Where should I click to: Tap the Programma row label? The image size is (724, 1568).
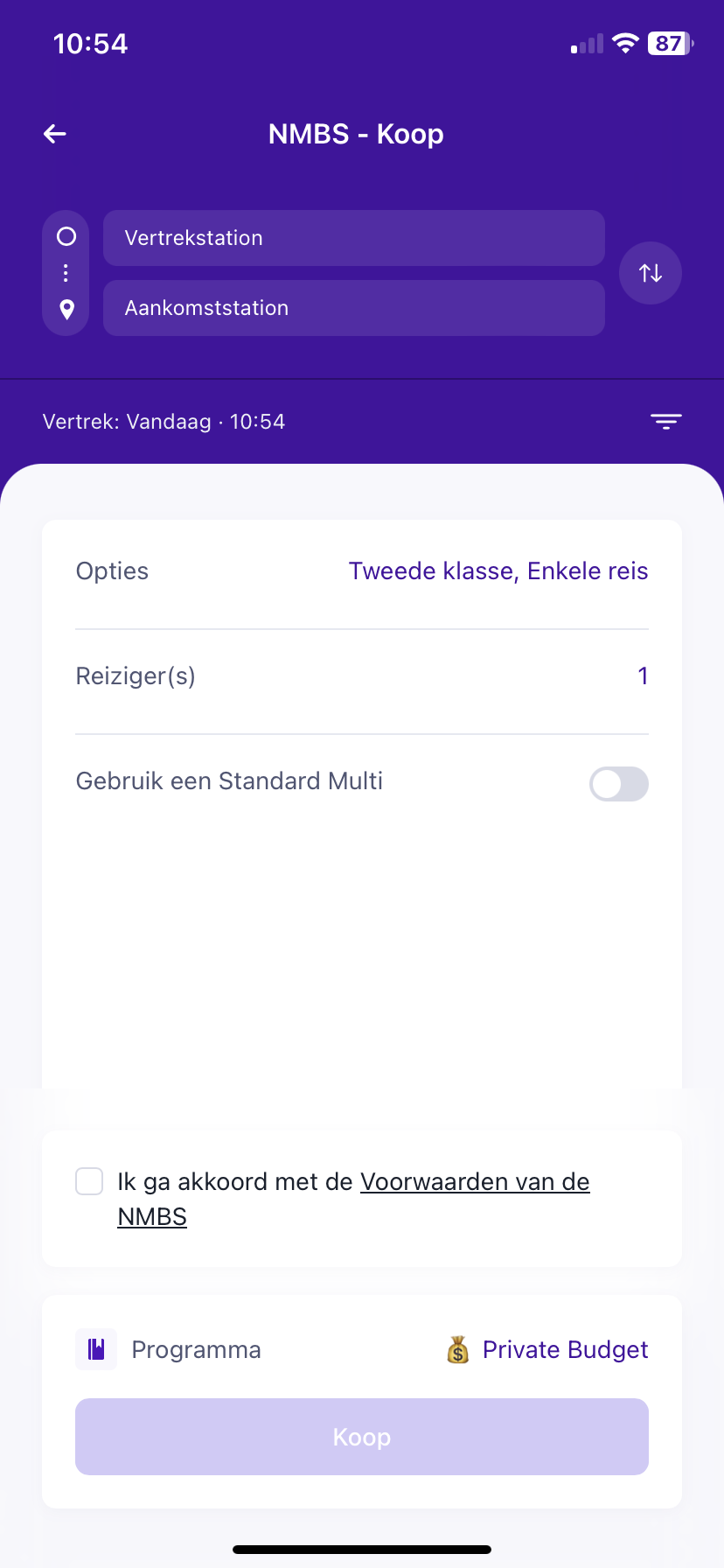tap(196, 1350)
